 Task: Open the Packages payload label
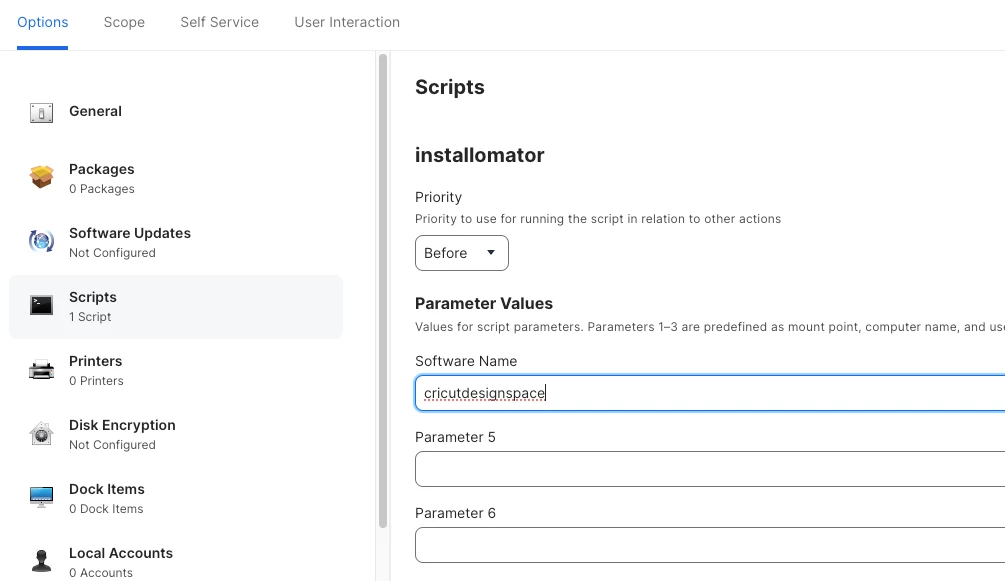[x=102, y=169]
